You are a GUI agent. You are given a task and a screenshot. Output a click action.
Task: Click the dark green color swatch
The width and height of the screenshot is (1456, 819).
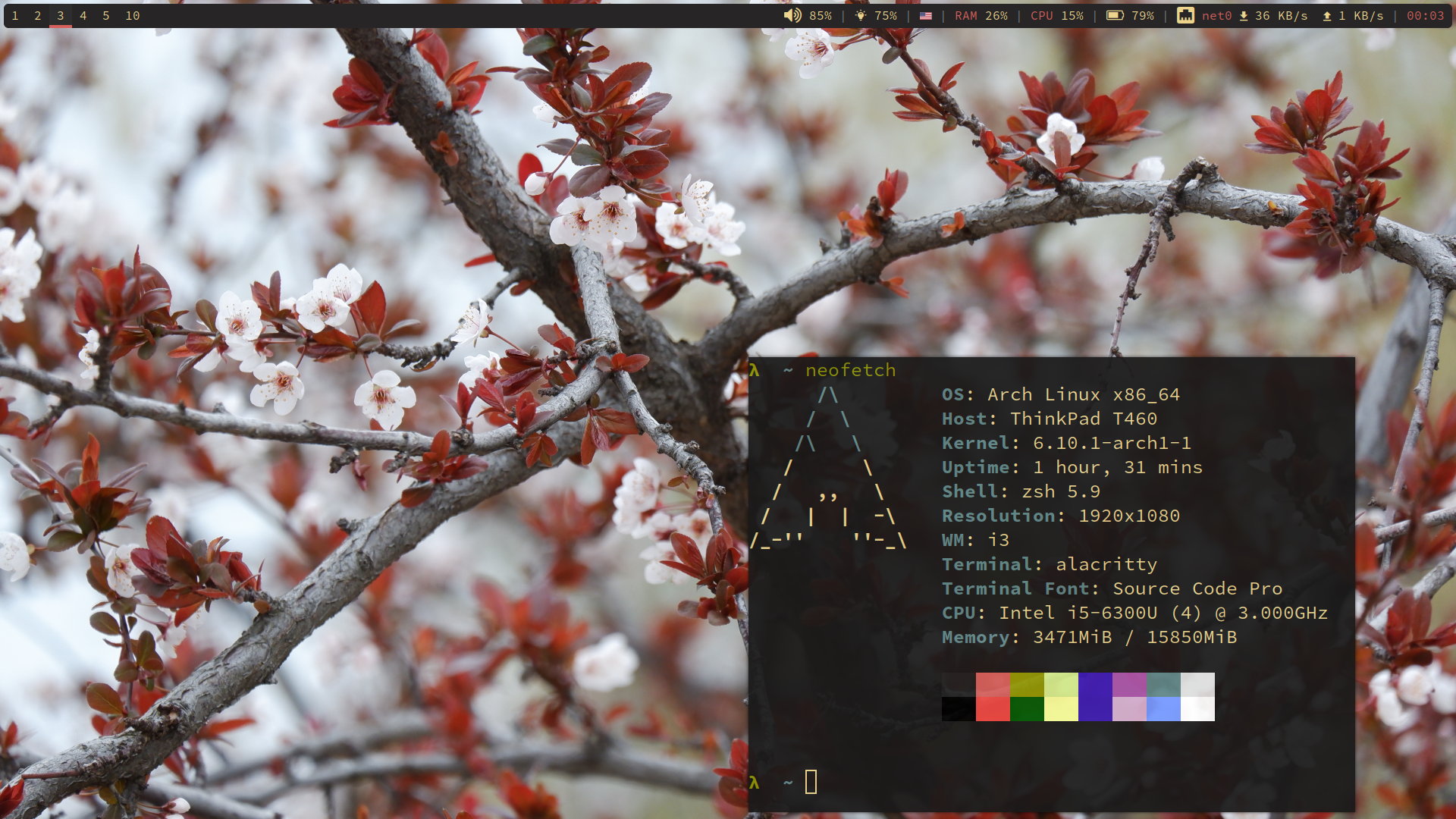pos(1027,709)
